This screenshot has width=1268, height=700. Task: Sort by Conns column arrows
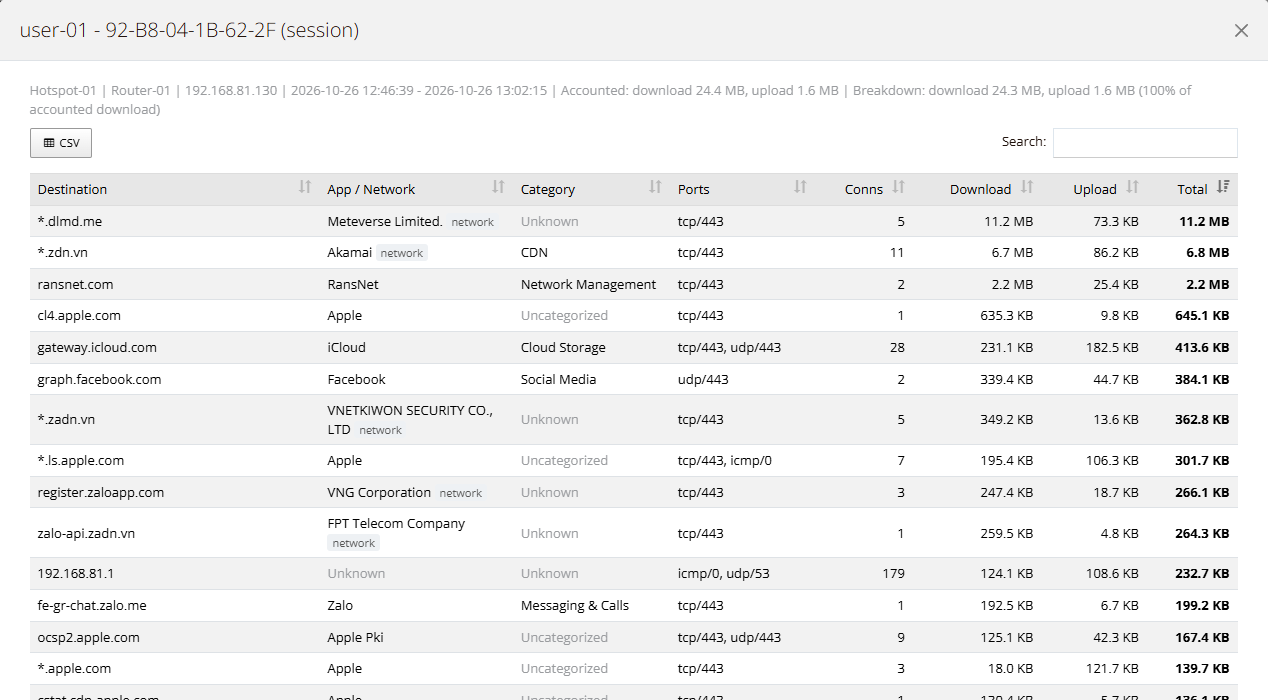pos(898,187)
